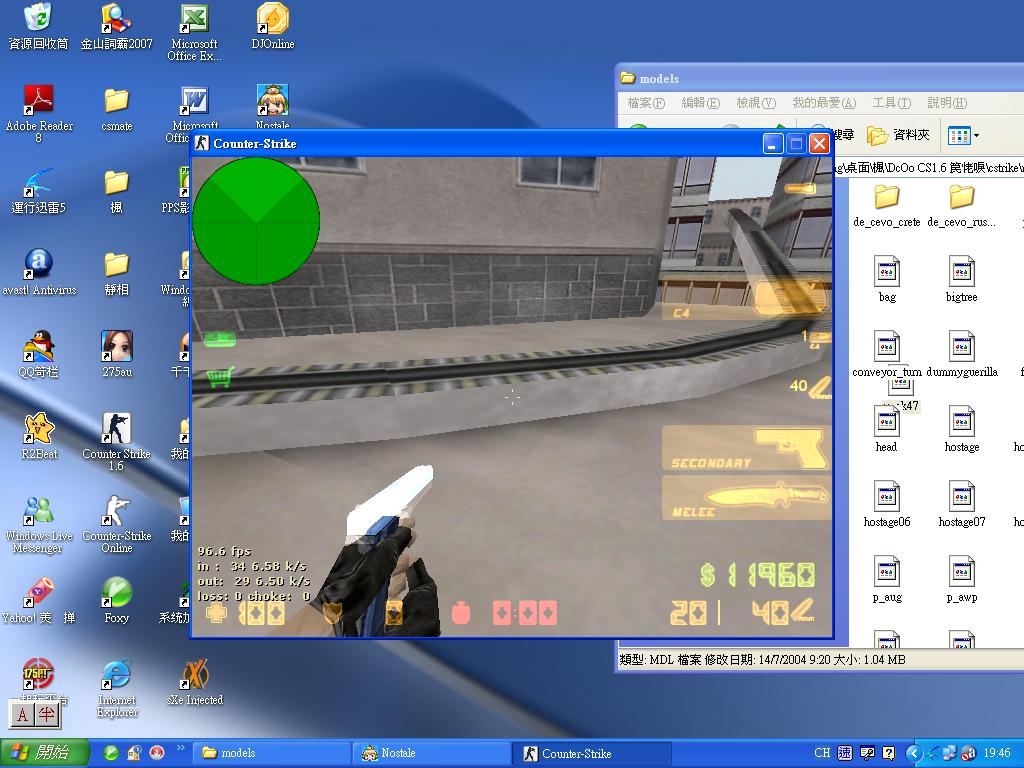Open the R2Beat desktop shortcut
The width and height of the screenshot is (1024, 768).
point(38,429)
